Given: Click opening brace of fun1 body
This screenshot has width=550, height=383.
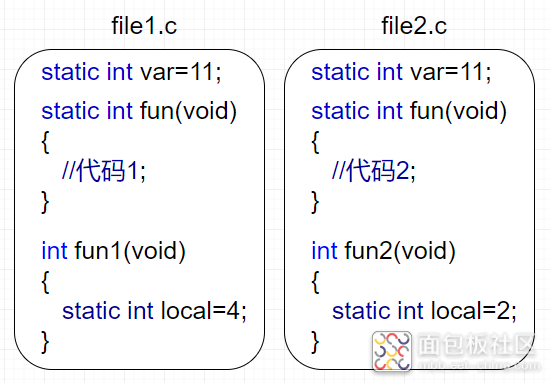Looking at the screenshot, I should point(45,282).
